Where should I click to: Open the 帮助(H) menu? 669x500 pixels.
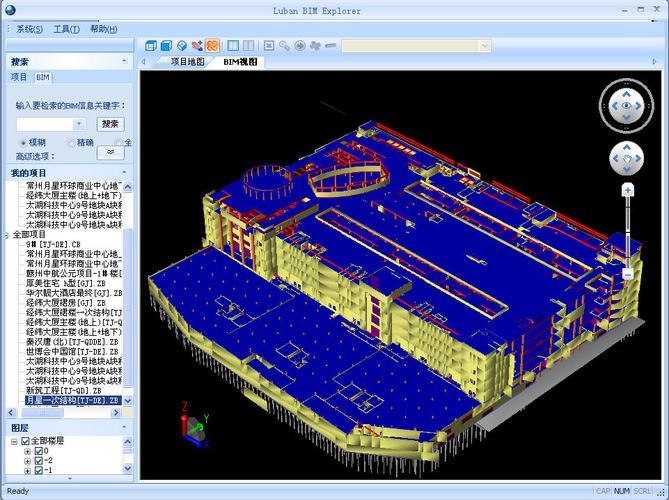click(104, 29)
